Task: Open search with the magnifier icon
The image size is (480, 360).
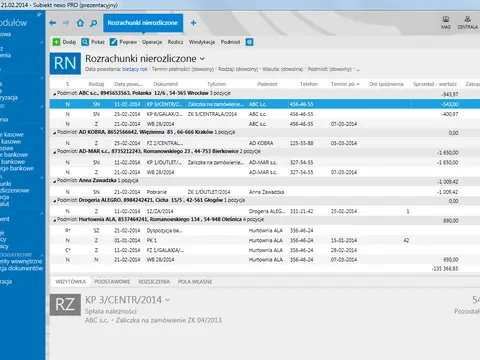Action: tap(94, 23)
